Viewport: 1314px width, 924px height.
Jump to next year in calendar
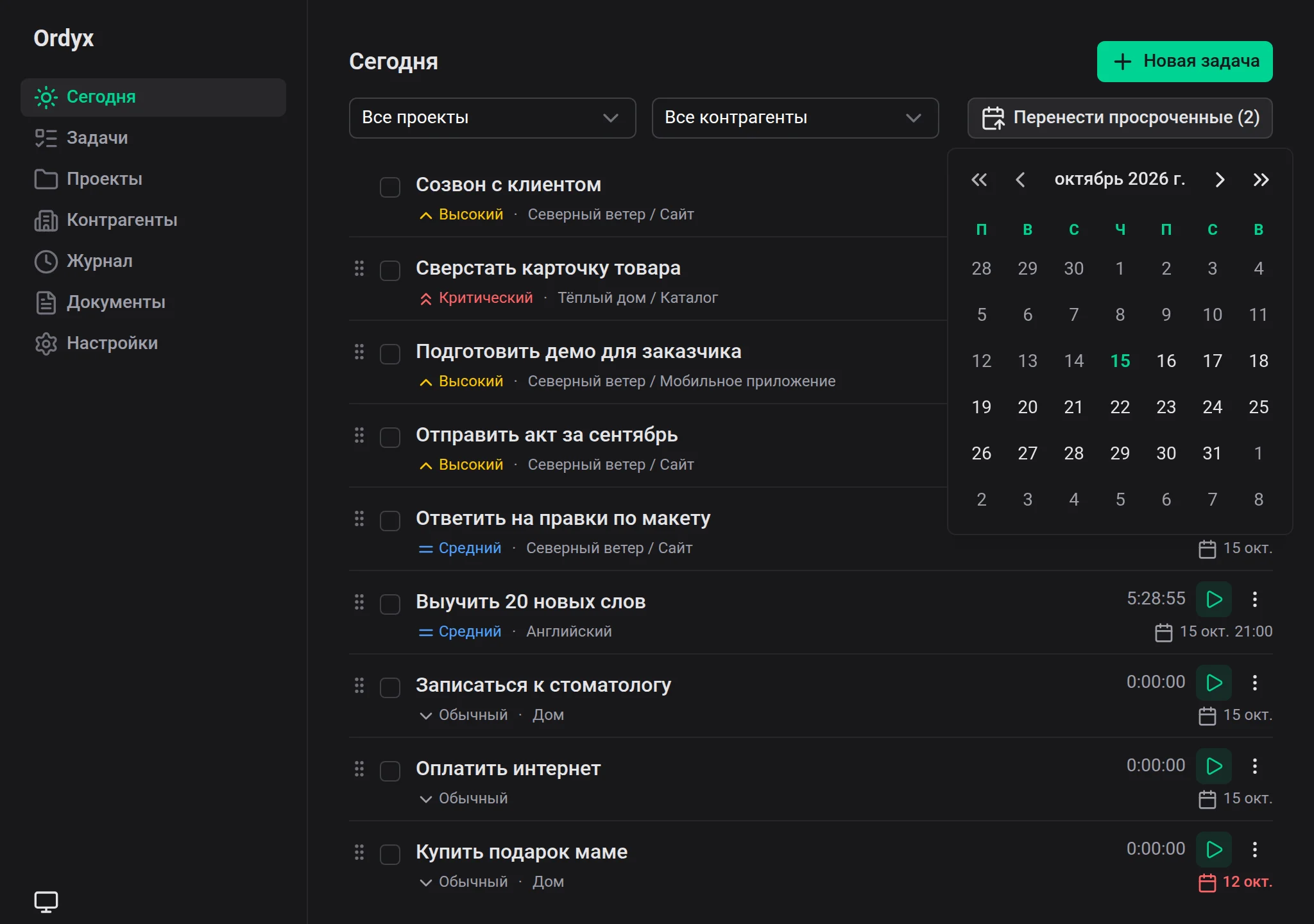[x=1261, y=180]
